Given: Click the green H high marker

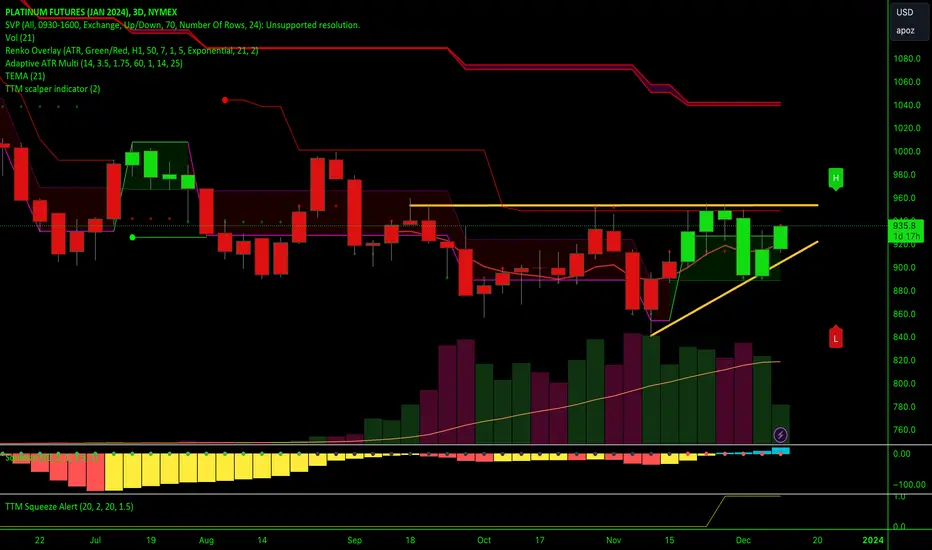Looking at the screenshot, I should [836, 178].
